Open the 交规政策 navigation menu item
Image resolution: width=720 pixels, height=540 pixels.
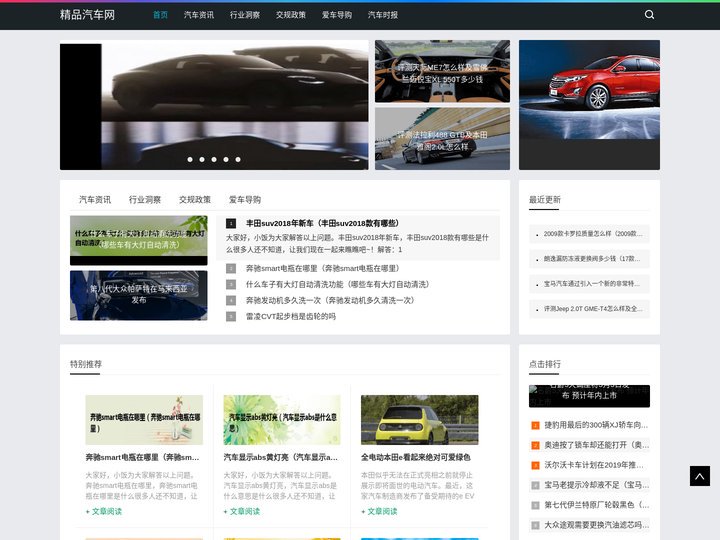(291, 15)
